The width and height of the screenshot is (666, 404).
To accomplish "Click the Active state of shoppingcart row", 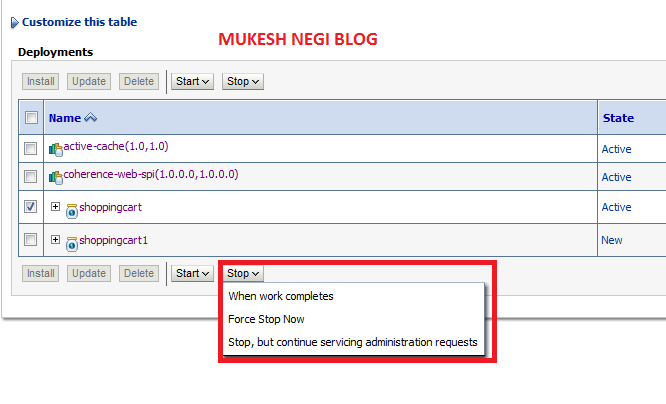I will [x=616, y=207].
